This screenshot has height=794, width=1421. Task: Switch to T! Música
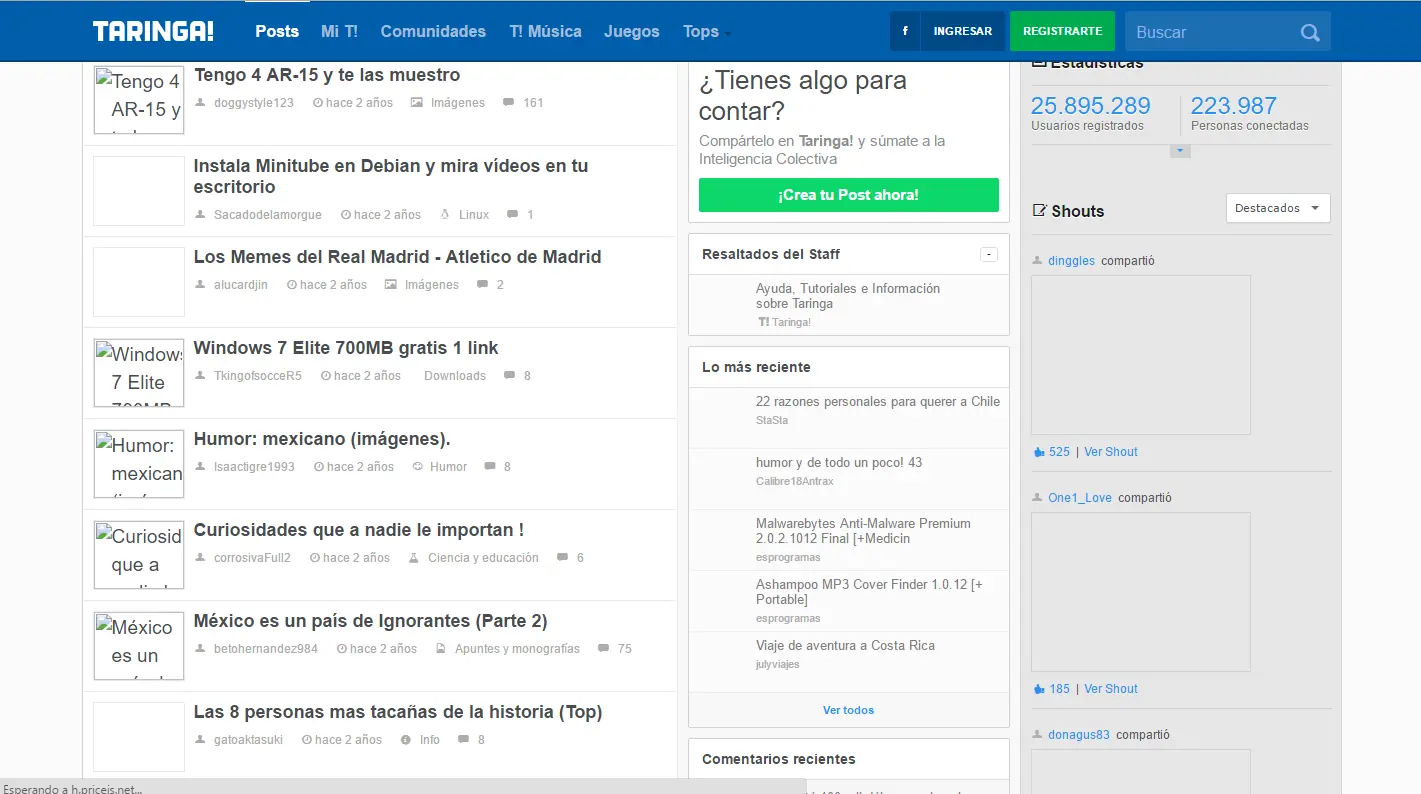click(x=545, y=31)
